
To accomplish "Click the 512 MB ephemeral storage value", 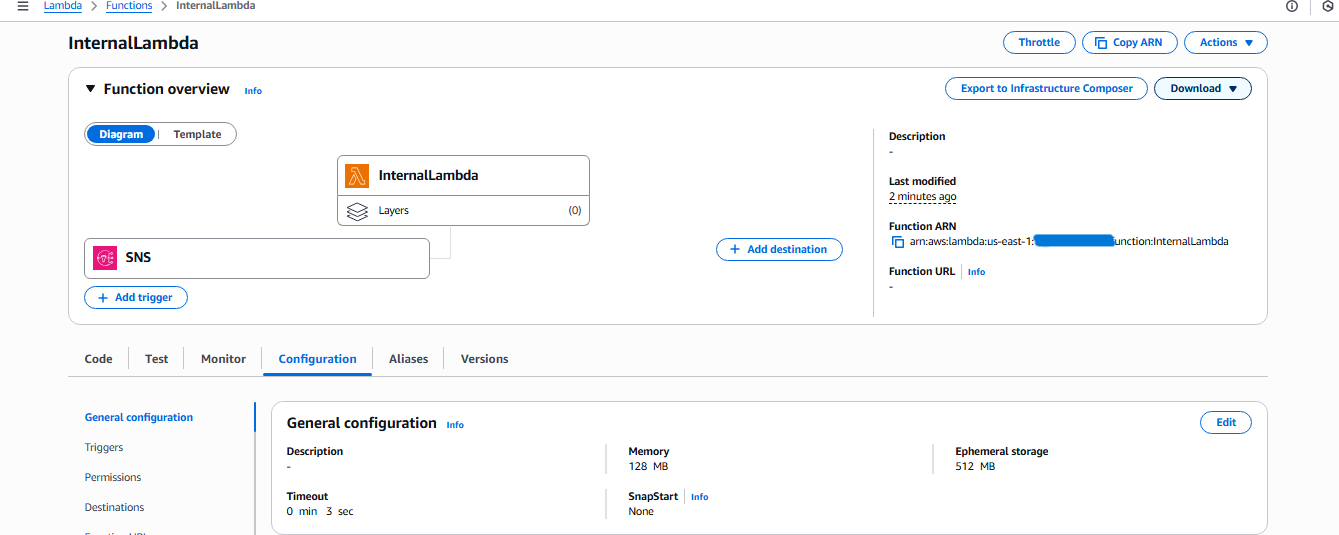I will [975, 467].
